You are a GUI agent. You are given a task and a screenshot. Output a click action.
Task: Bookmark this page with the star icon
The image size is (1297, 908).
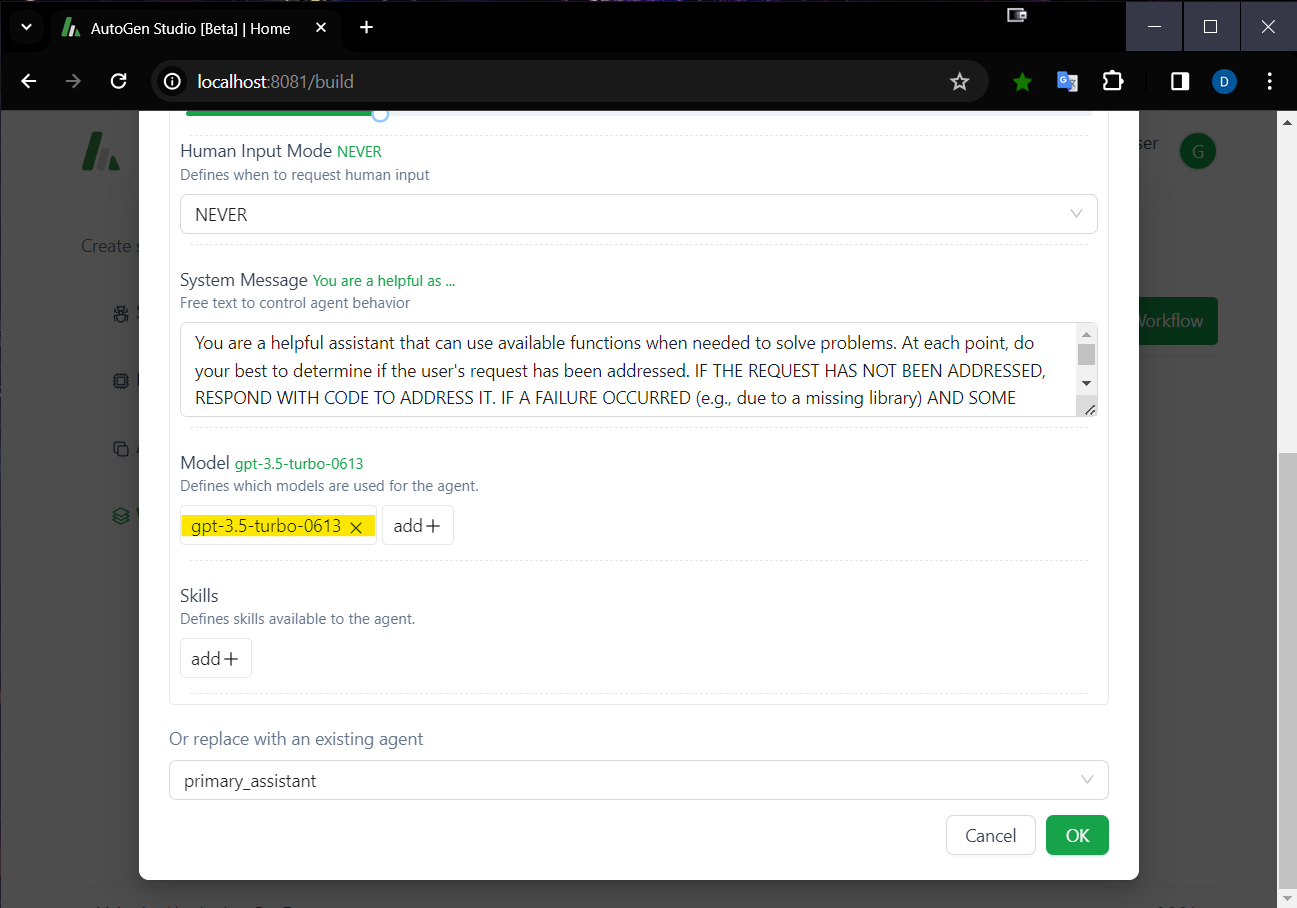959,81
